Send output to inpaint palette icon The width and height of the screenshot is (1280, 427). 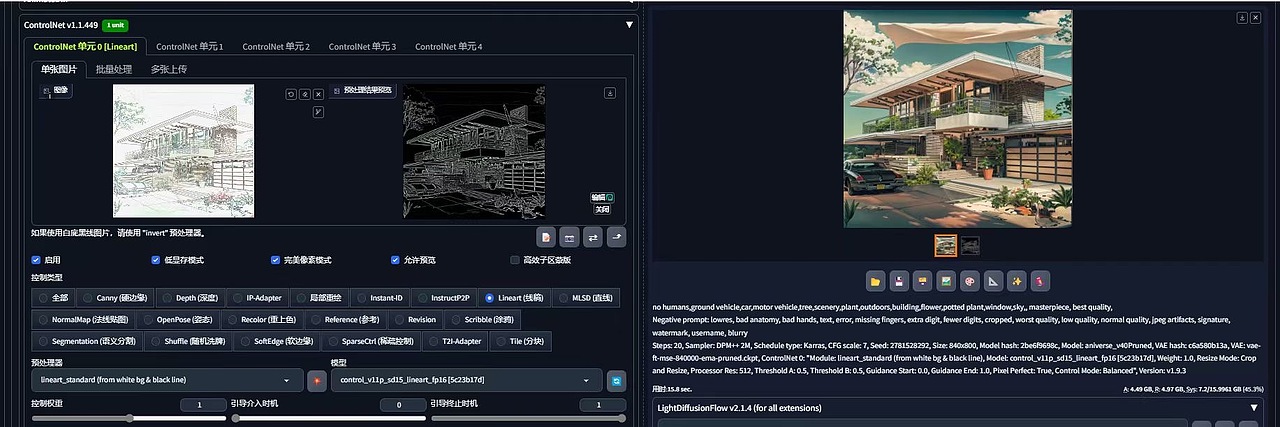(x=970, y=281)
